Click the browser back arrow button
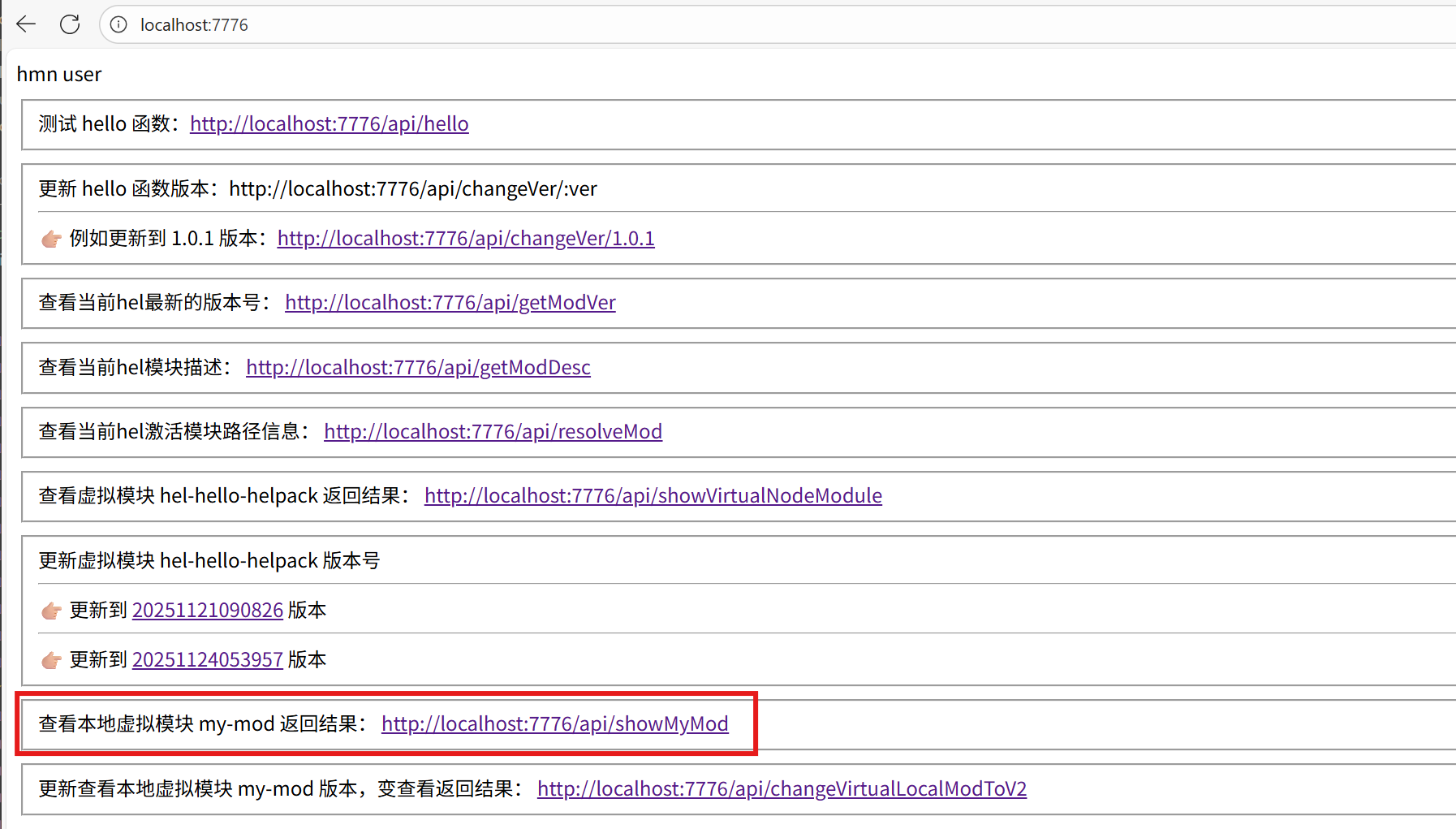This screenshot has height=829, width=1456. point(26,24)
